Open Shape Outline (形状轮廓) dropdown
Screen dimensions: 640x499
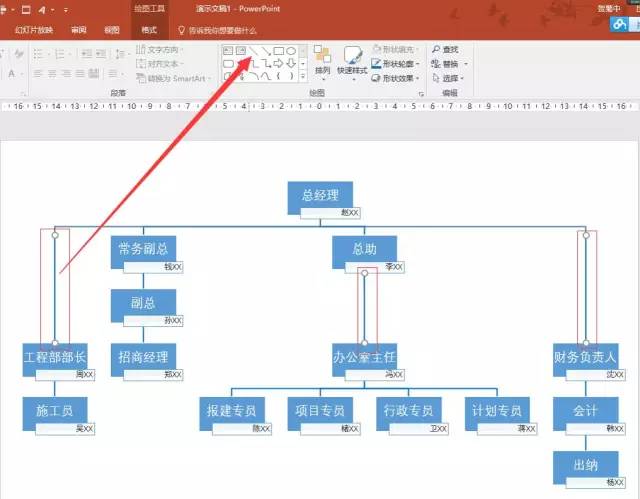(395, 64)
